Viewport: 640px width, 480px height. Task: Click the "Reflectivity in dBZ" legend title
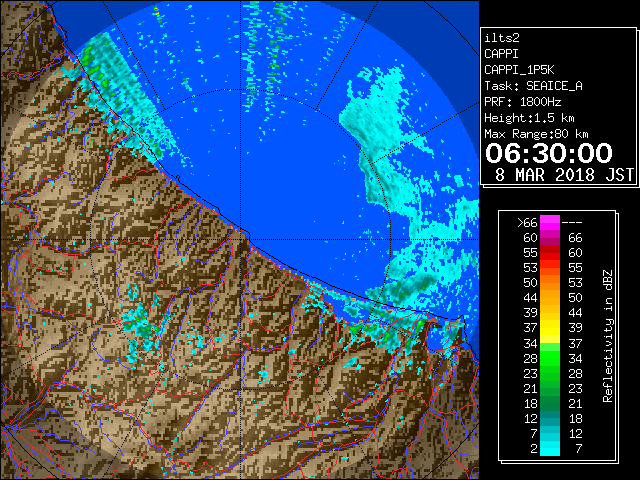608,336
